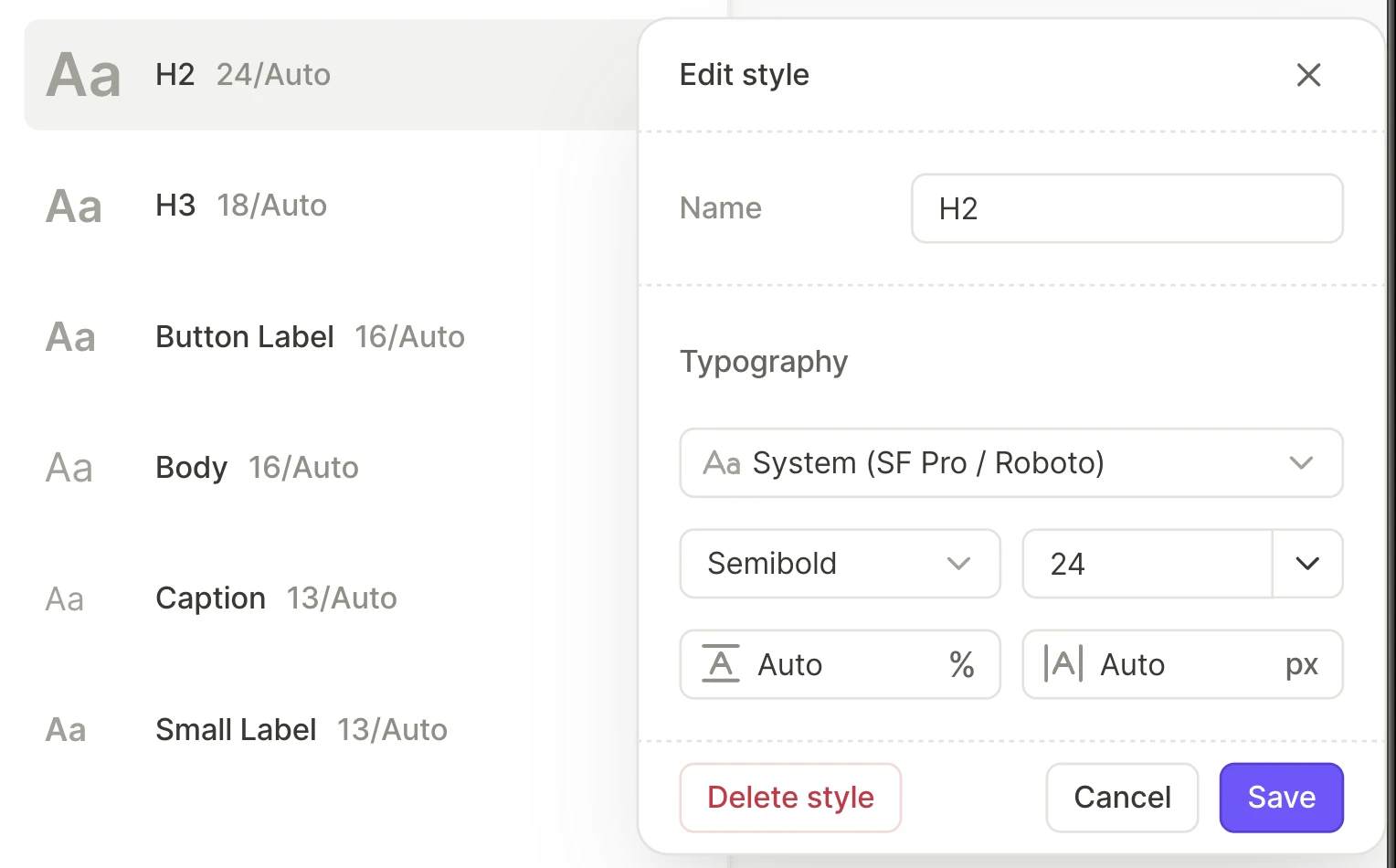1396x868 pixels.
Task: Click the Delete style button
Action: tap(790, 798)
